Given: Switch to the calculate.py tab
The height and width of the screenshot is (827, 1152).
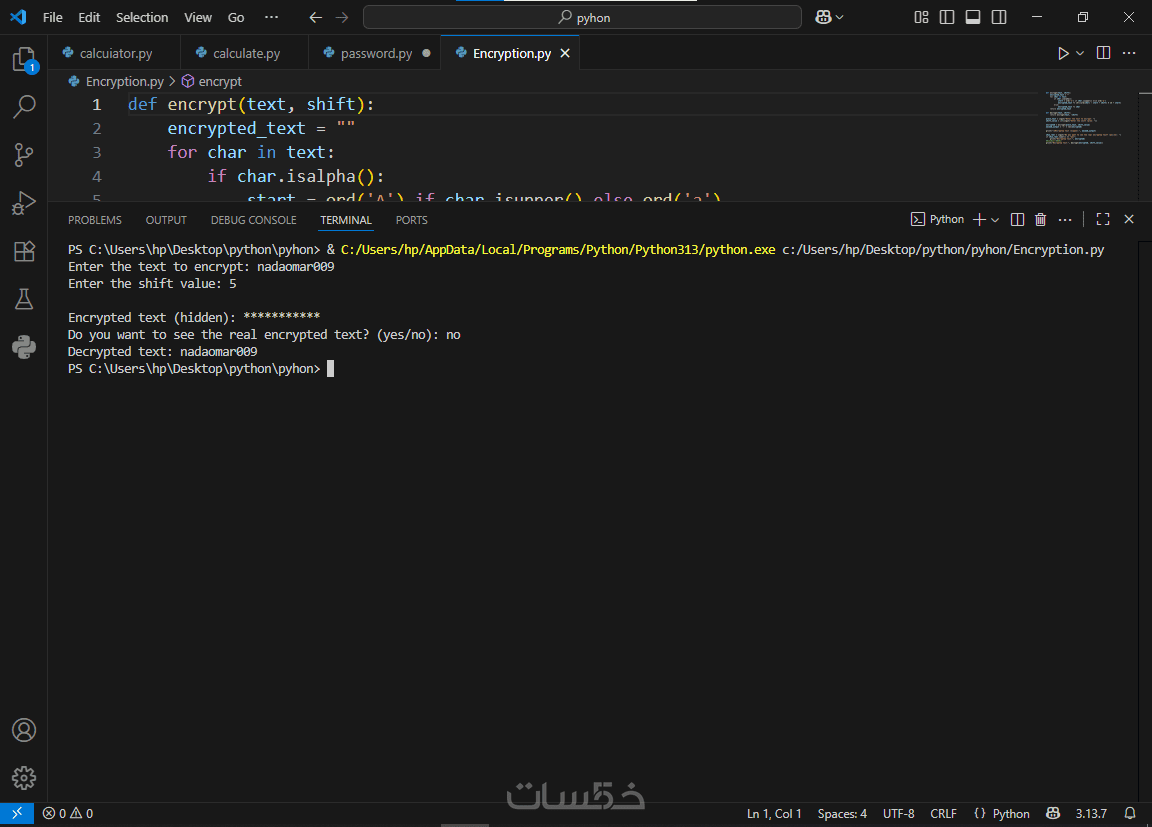Looking at the screenshot, I should [246, 53].
